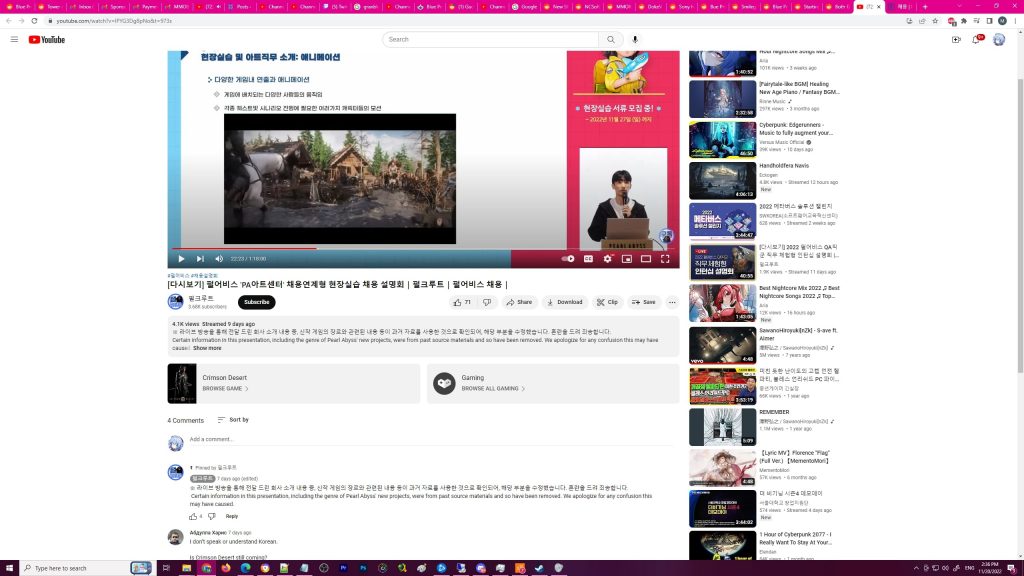This screenshot has width=1024, height=576.
Task: Mute the video volume speaker
Action: click(219, 259)
